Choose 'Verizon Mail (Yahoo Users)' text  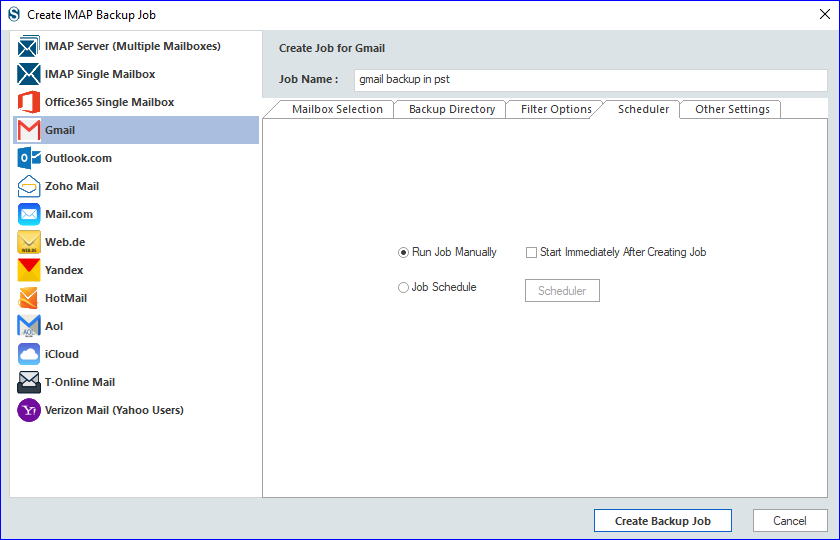(114, 410)
